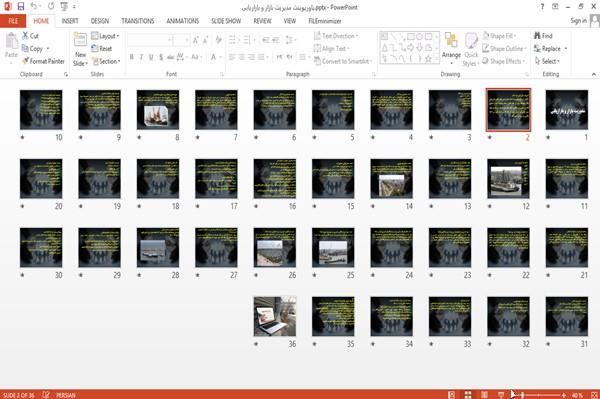
Task: Switch to Normal view in status bar
Action: pyautogui.click(x=452, y=395)
